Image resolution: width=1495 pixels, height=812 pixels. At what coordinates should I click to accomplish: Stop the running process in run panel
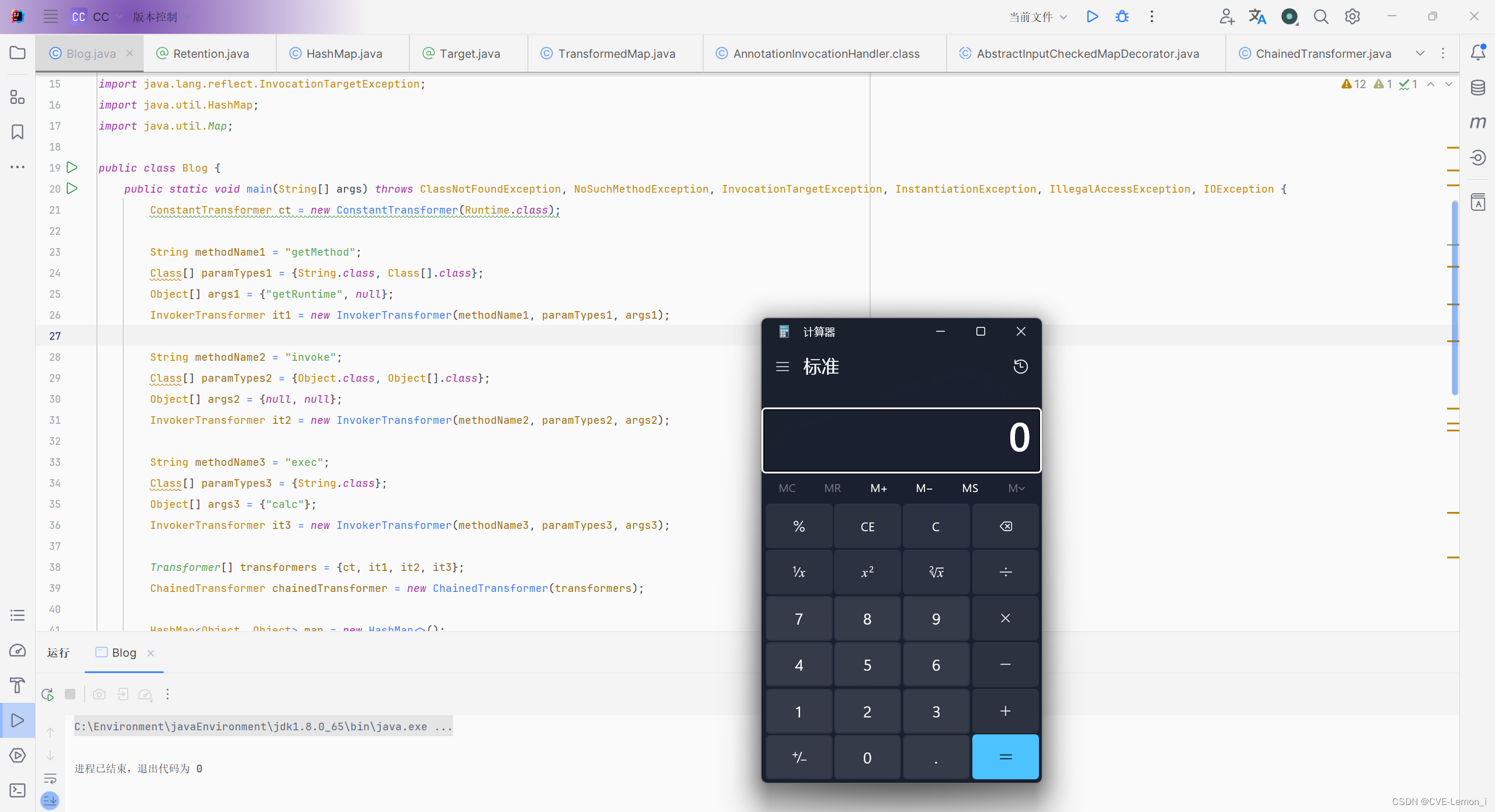point(70,694)
